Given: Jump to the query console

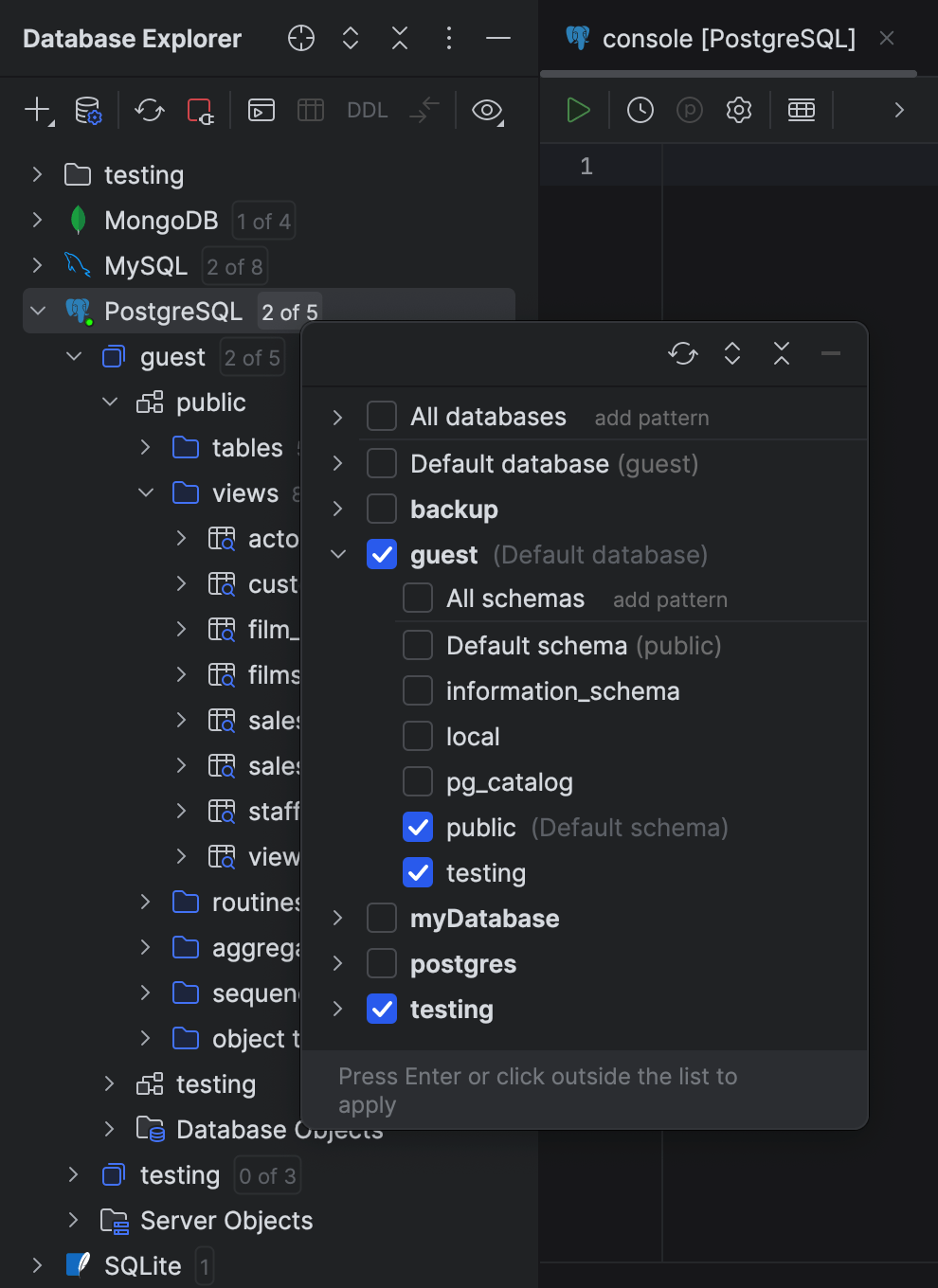Looking at the screenshot, I should coord(262,111).
